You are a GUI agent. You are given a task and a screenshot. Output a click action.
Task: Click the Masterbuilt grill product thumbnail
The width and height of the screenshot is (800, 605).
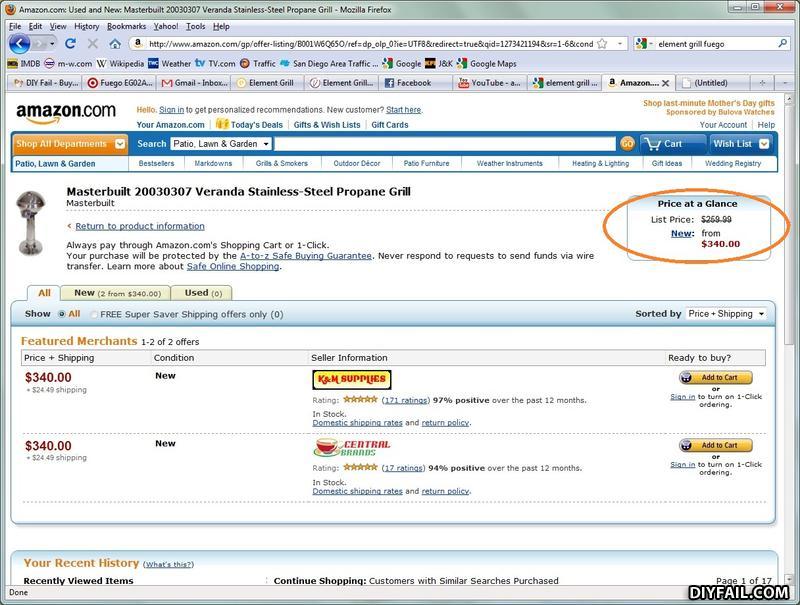click(x=31, y=222)
